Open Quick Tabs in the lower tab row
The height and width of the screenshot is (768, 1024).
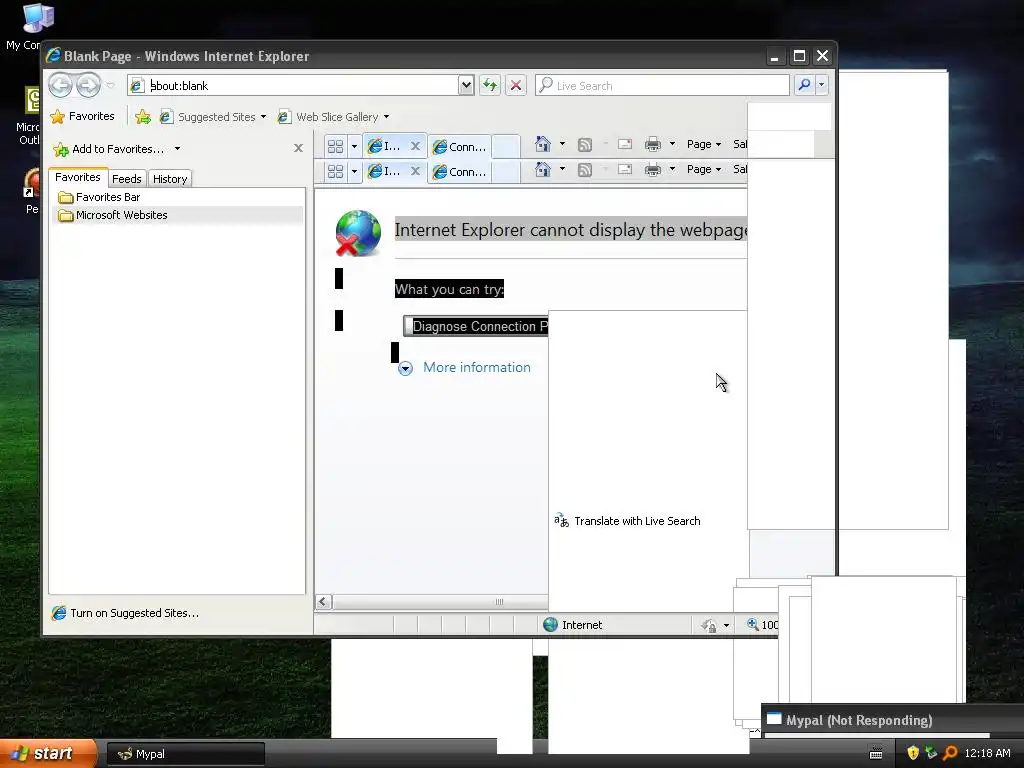pyautogui.click(x=335, y=172)
